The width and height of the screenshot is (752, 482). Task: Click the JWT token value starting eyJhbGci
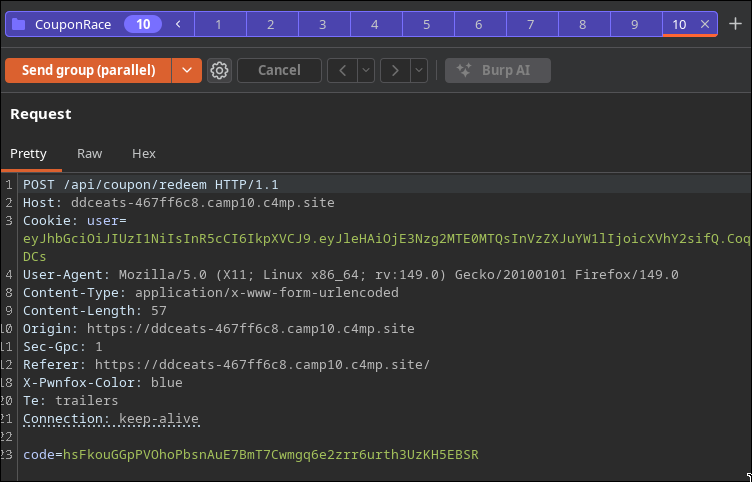(x=387, y=238)
